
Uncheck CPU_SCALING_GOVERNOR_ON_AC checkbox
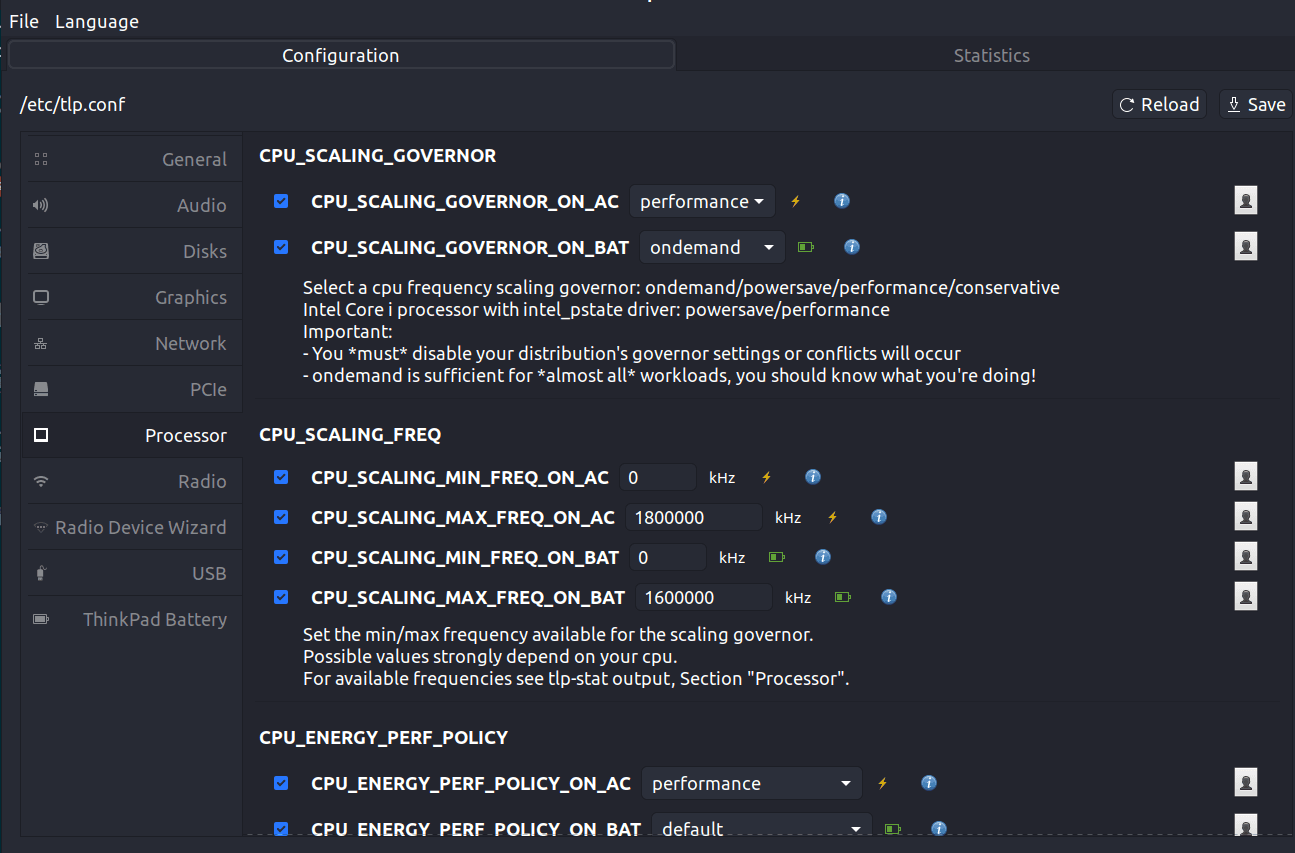coord(281,201)
